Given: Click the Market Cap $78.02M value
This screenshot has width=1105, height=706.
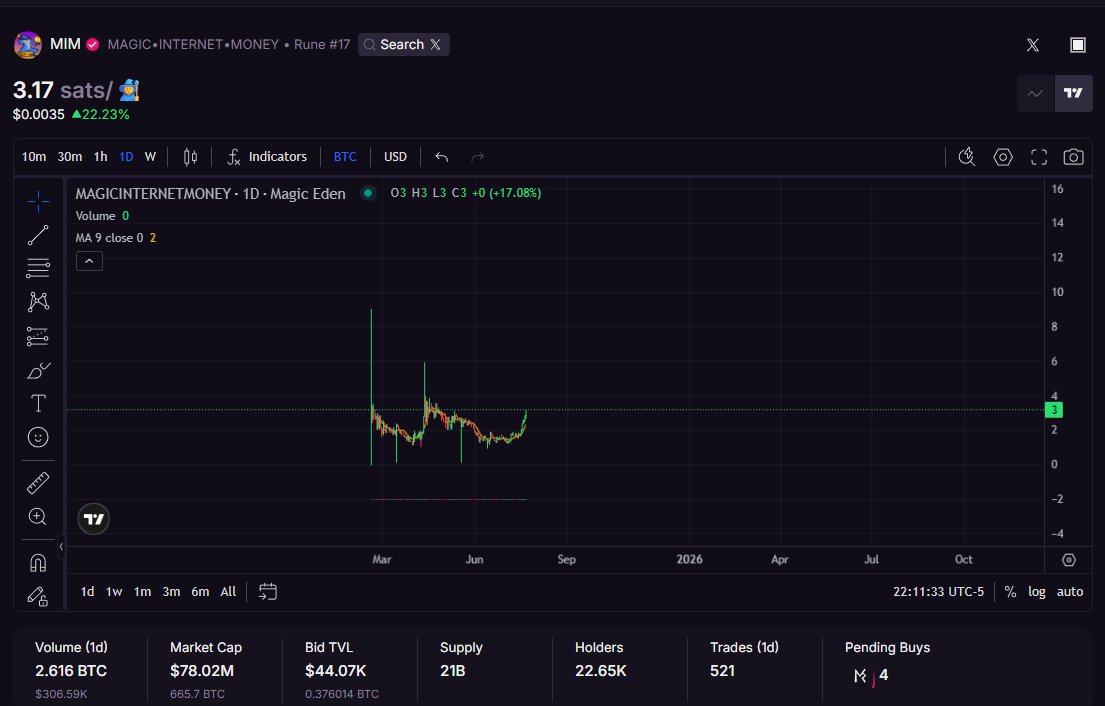Looking at the screenshot, I should (202, 671).
